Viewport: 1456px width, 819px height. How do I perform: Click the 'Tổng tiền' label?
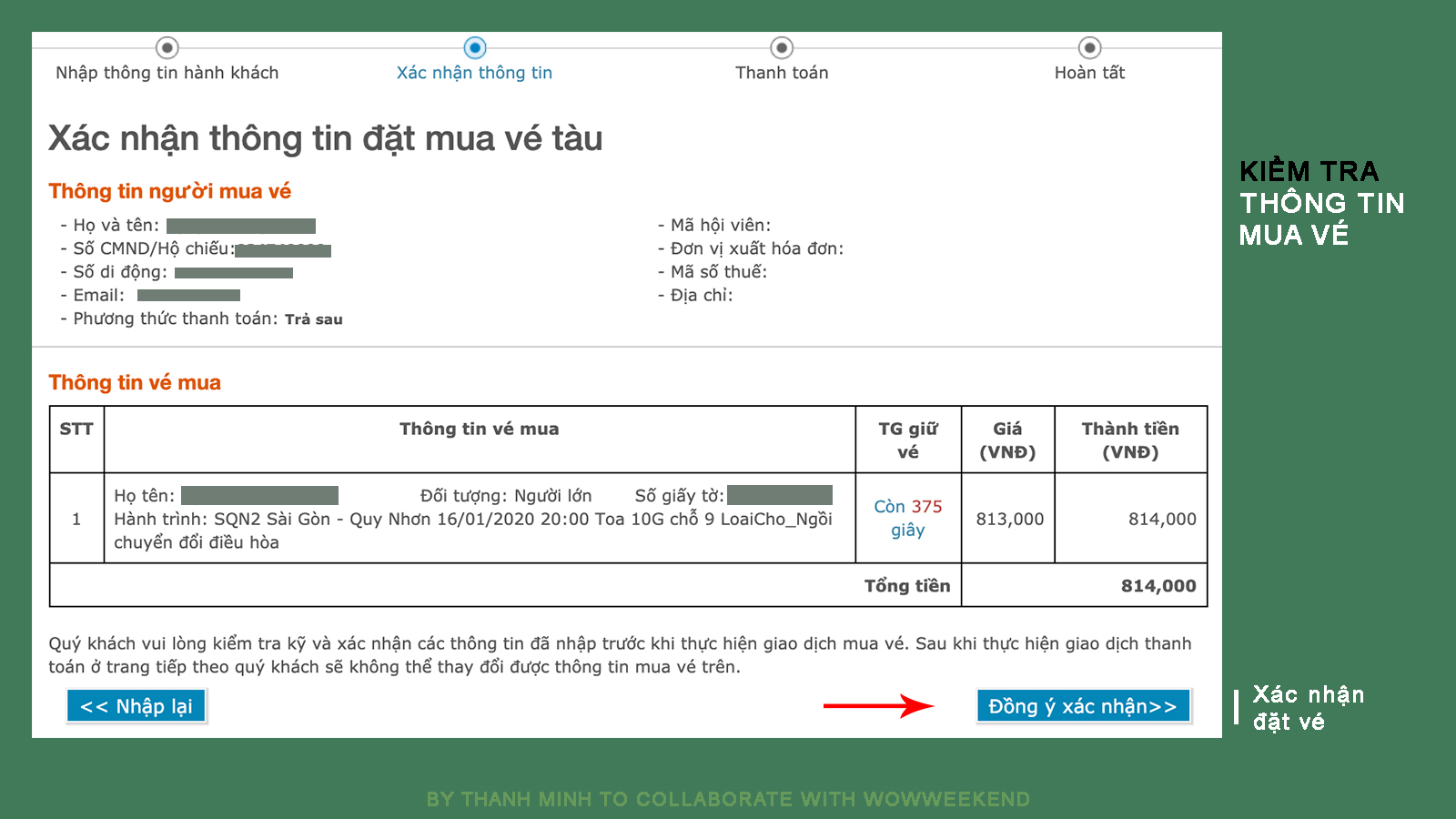point(907,586)
